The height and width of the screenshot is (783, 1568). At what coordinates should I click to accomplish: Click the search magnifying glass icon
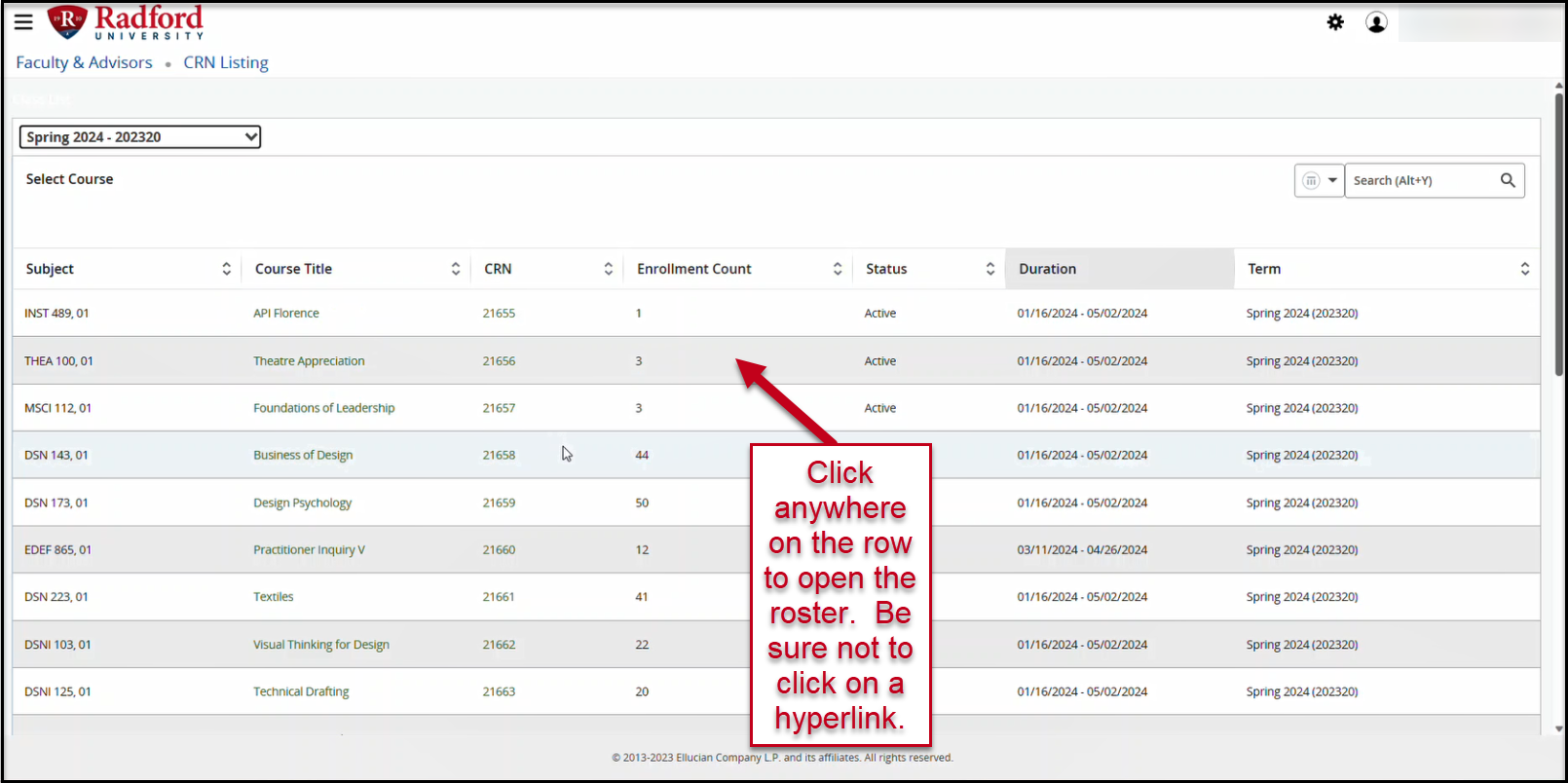click(1508, 180)
